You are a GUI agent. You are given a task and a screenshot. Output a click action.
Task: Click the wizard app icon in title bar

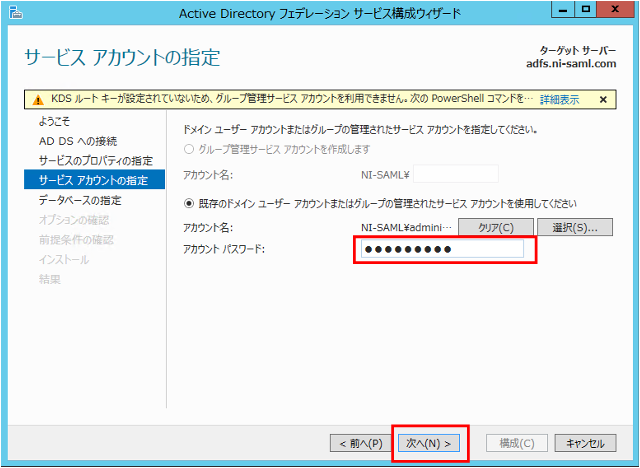[x=17, y=13]
